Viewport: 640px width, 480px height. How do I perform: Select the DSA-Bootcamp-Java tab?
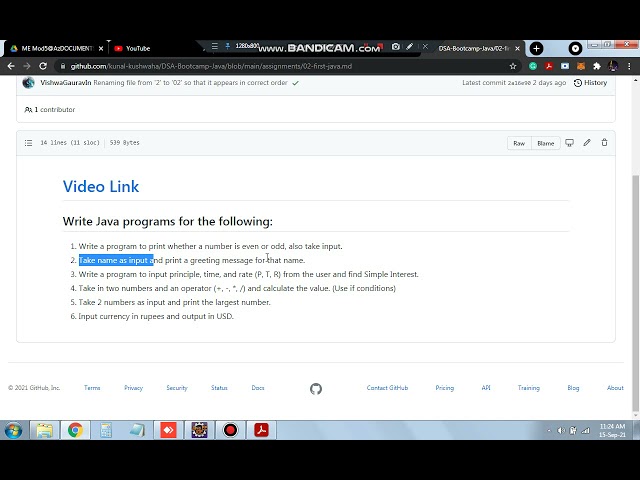click(473, 49)
